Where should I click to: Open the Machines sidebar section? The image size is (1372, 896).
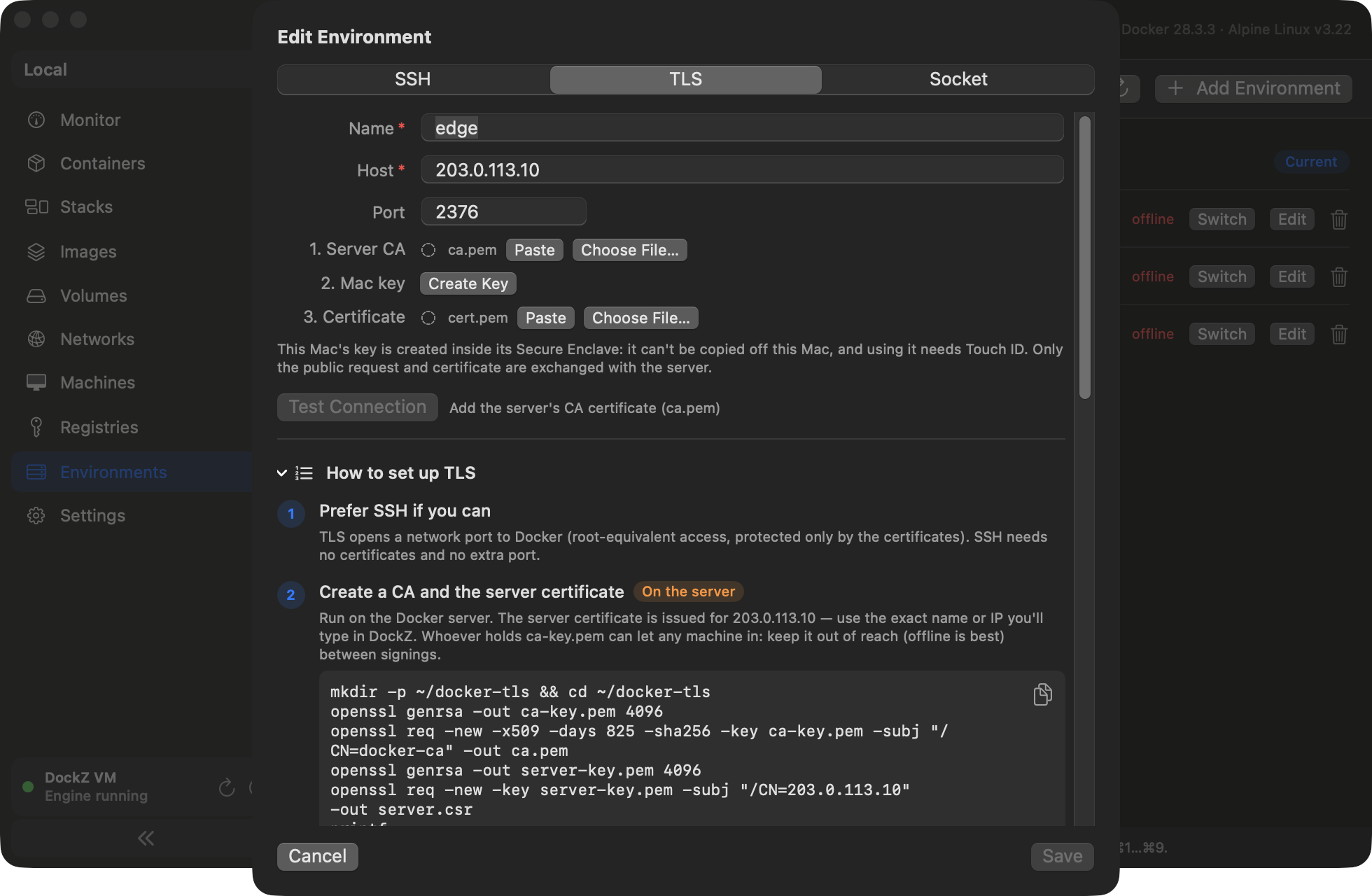point(132,382)
